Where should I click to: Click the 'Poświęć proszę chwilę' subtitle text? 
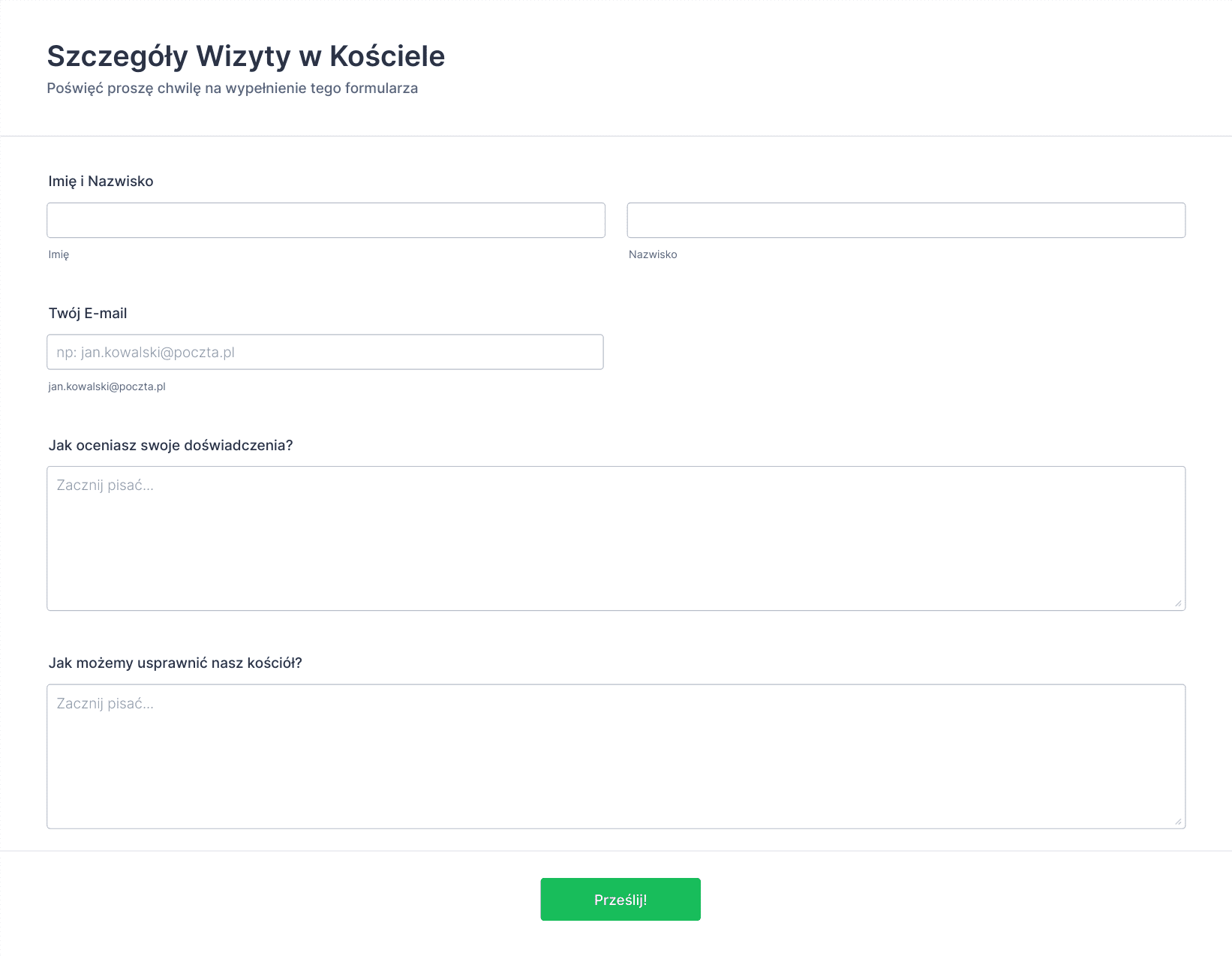(x=233, y=88)
